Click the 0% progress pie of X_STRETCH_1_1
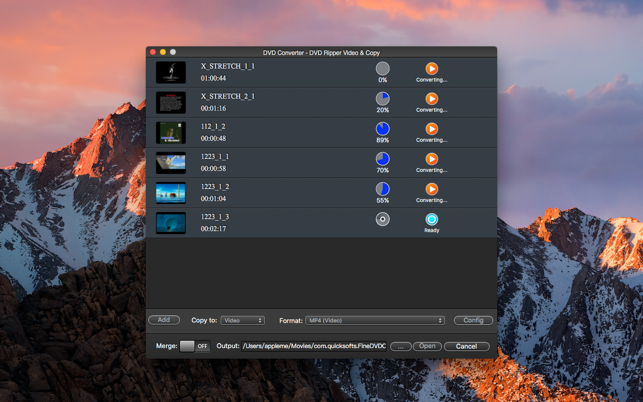This screenshot has width=643, height=402. (383, 69)
